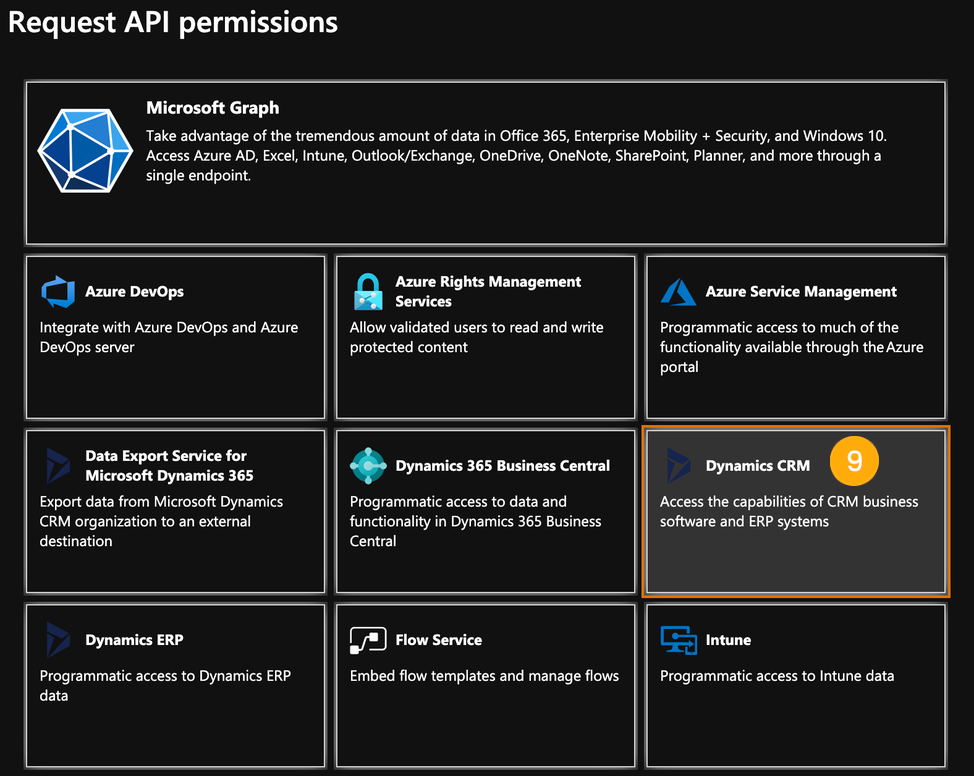Select the Dynamics 365 Business Central tile
Screen dimensions: 974x776
tap(485, 512)
